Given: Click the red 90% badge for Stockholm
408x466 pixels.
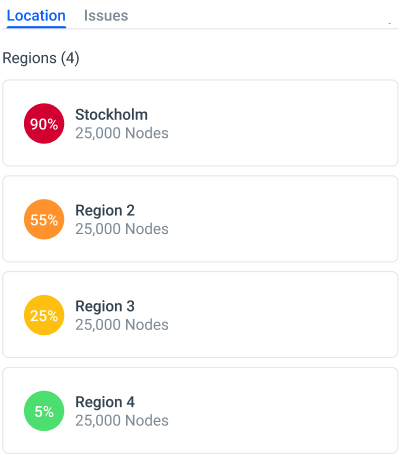Looking at the screenshot, I should pos(44,124).
